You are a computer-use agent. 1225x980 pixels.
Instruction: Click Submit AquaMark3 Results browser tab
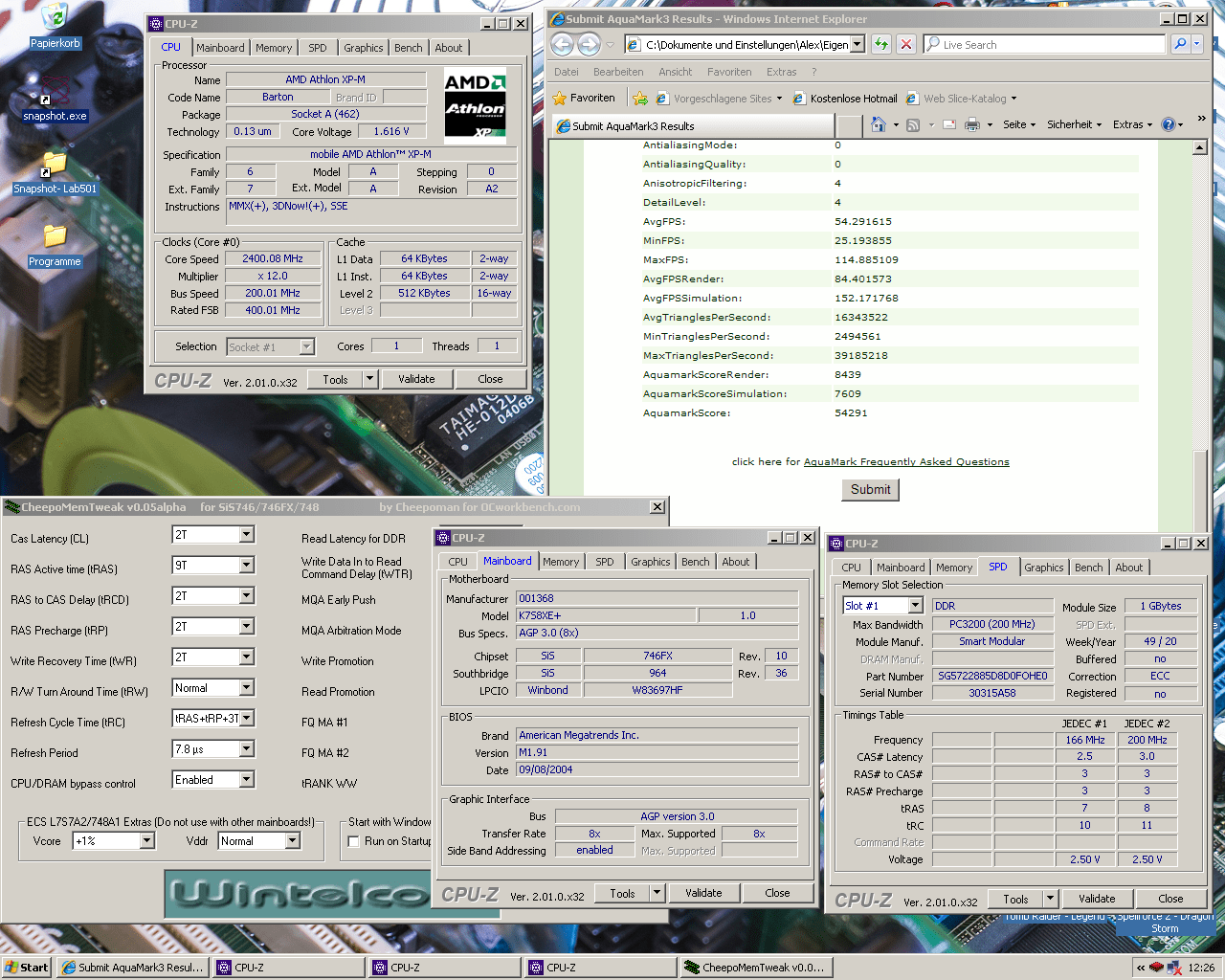click(694, 125)
